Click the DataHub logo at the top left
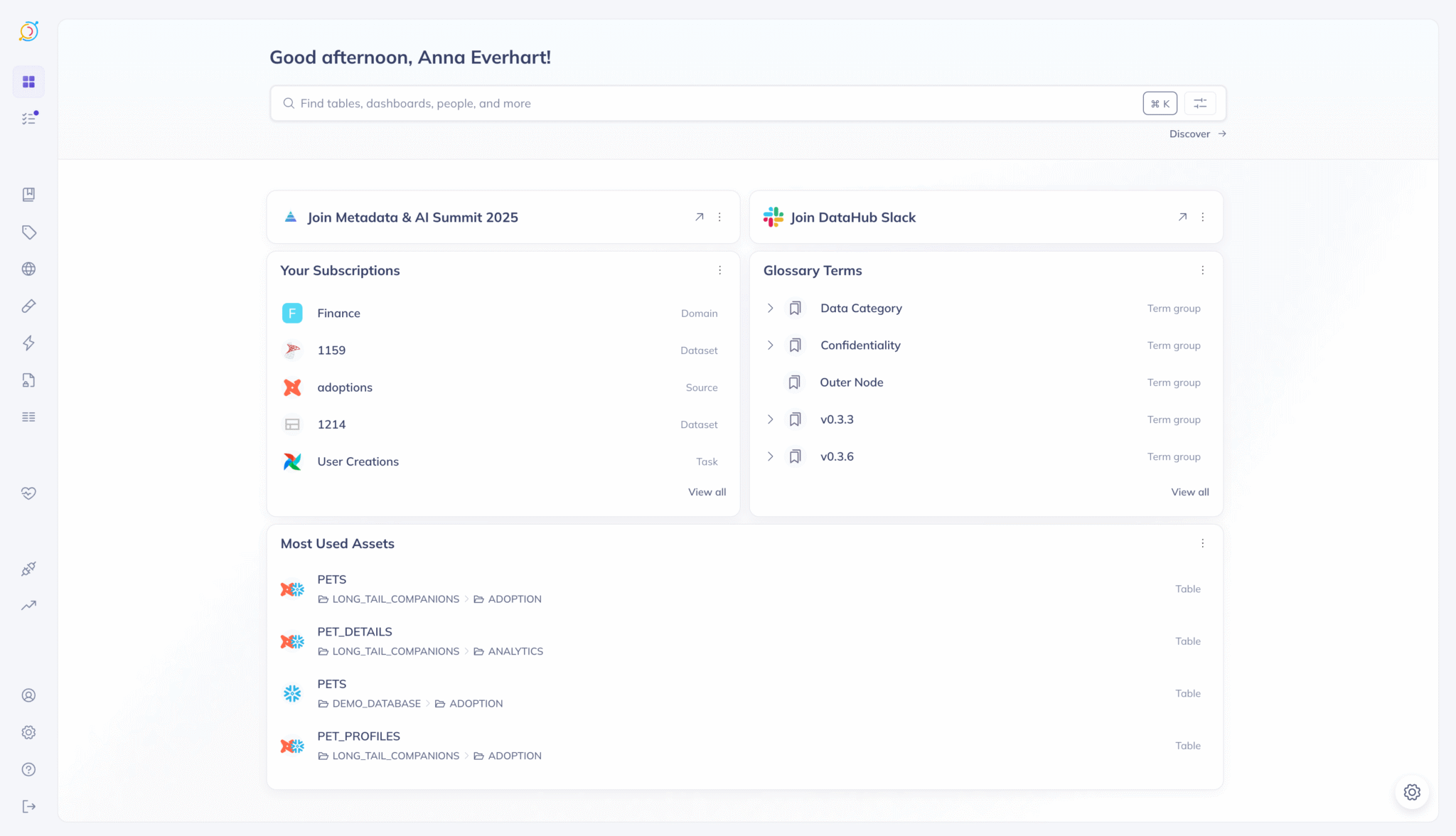 pyautogui.click(x=28, y=31)
